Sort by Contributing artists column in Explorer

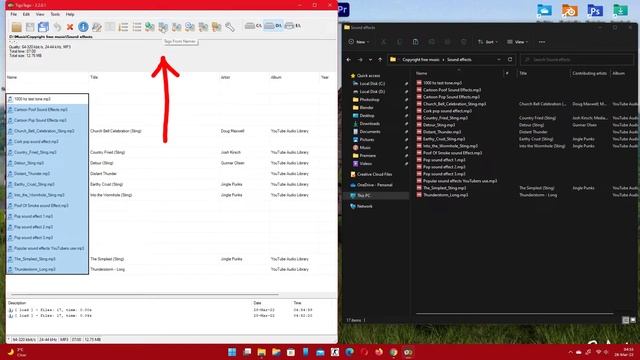click(589, 73)
